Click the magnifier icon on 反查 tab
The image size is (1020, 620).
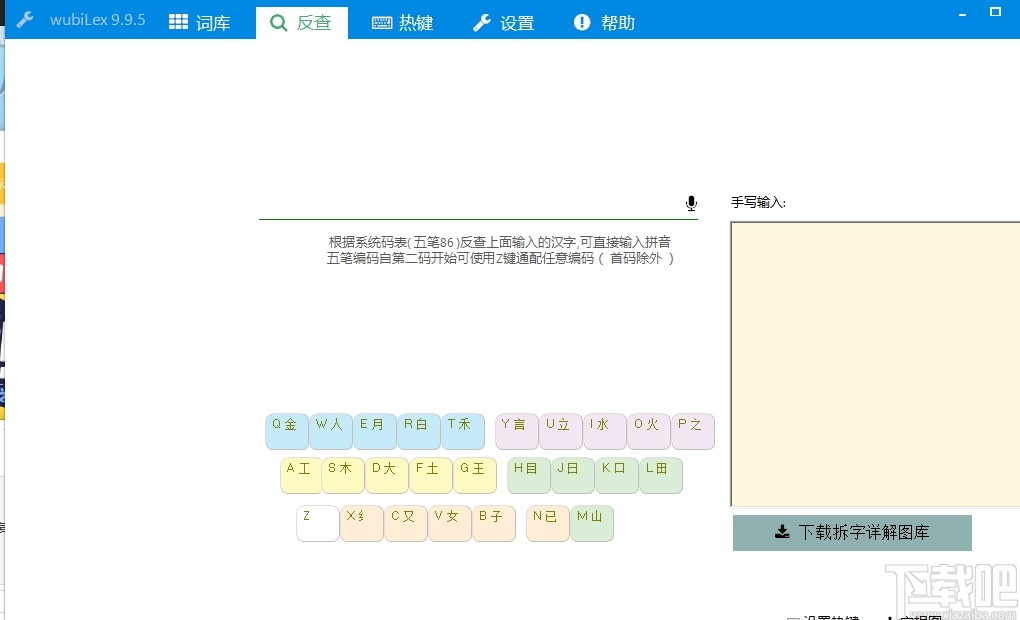click(278, 22)
